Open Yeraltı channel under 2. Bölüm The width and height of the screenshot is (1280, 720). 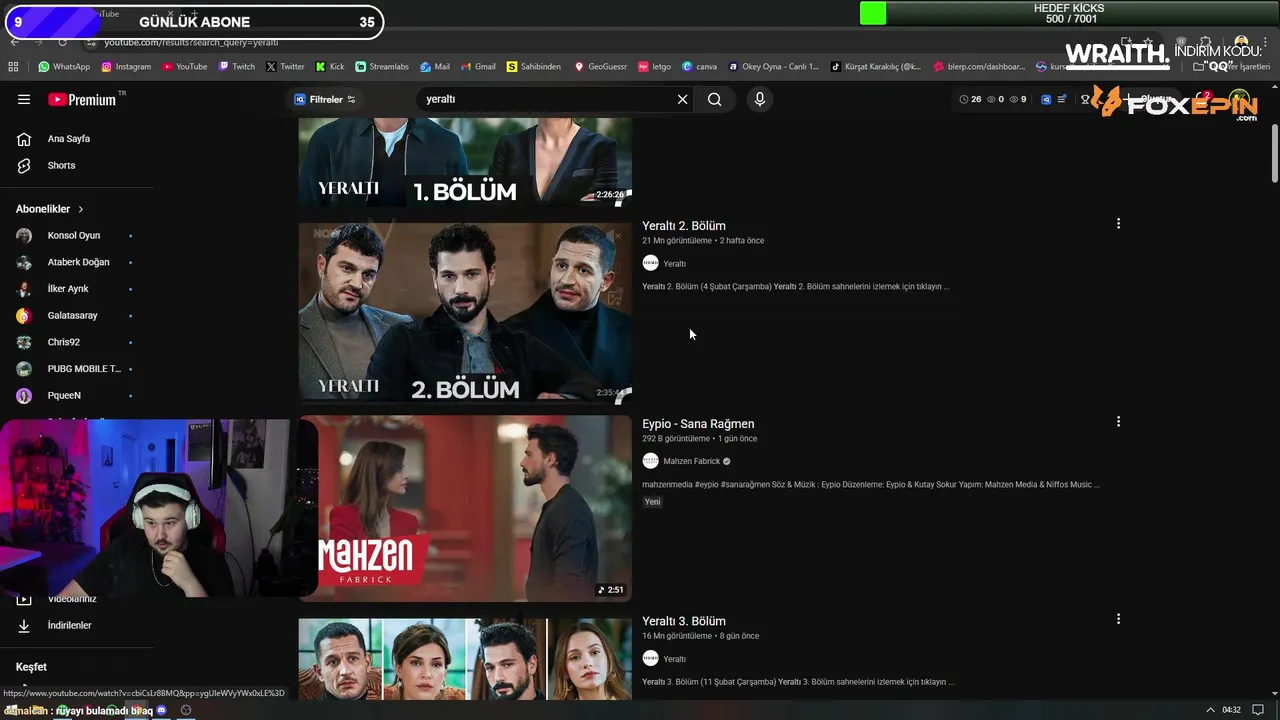point(675,264)
